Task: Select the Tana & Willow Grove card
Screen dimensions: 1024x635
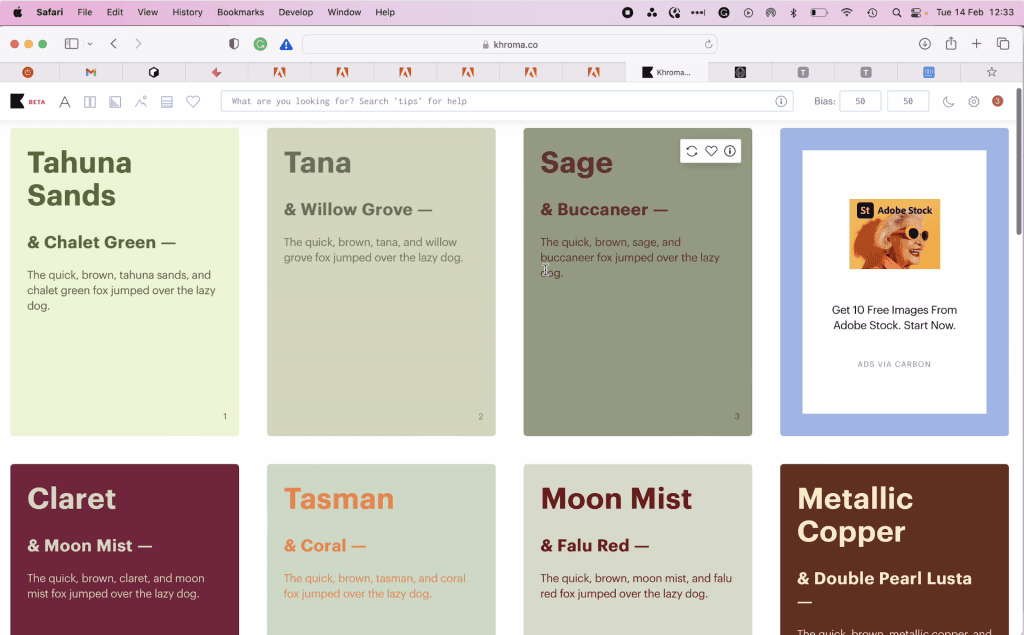Action: 381,282
